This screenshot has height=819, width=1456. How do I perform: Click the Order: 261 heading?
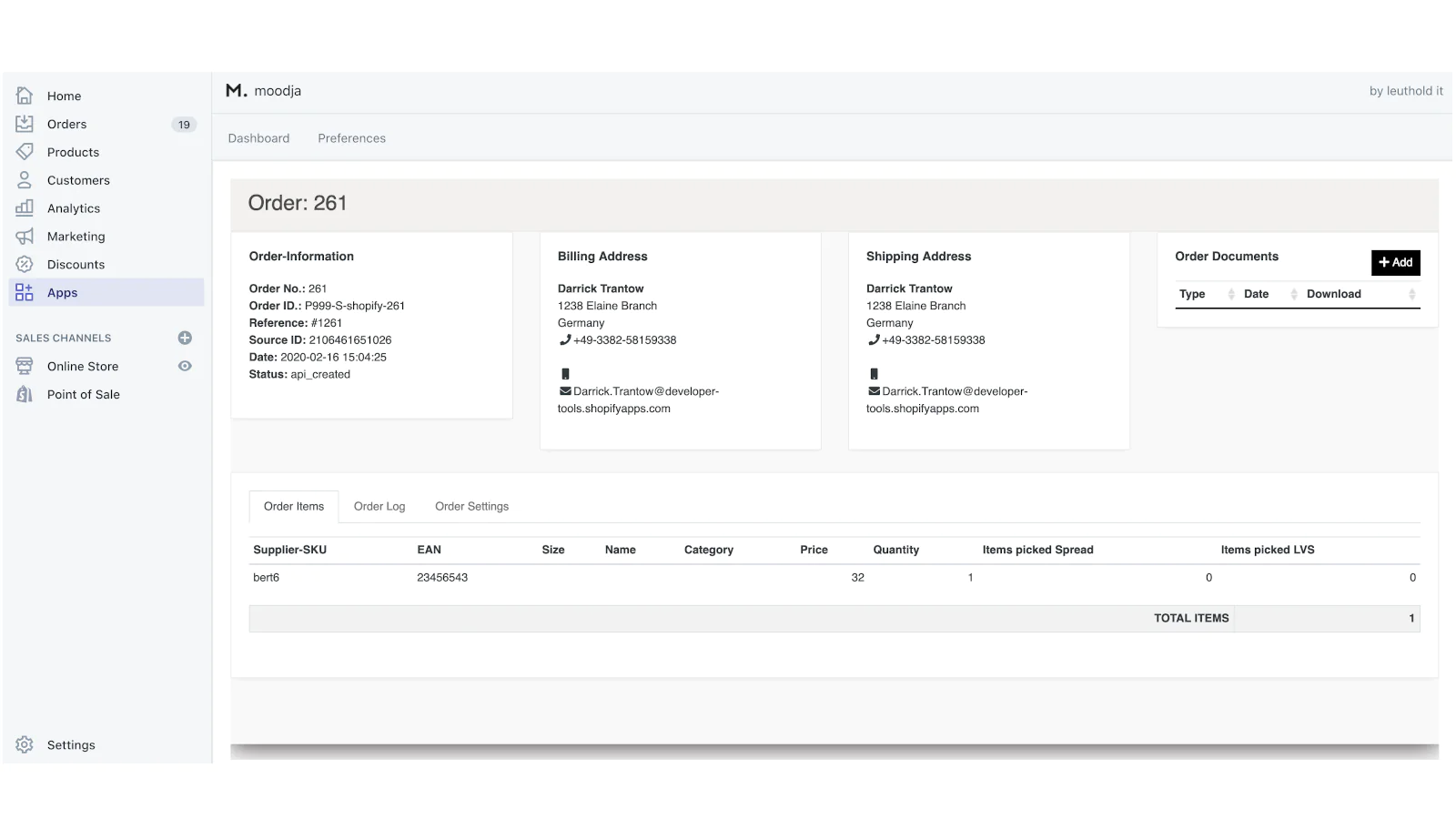point(298,203)
